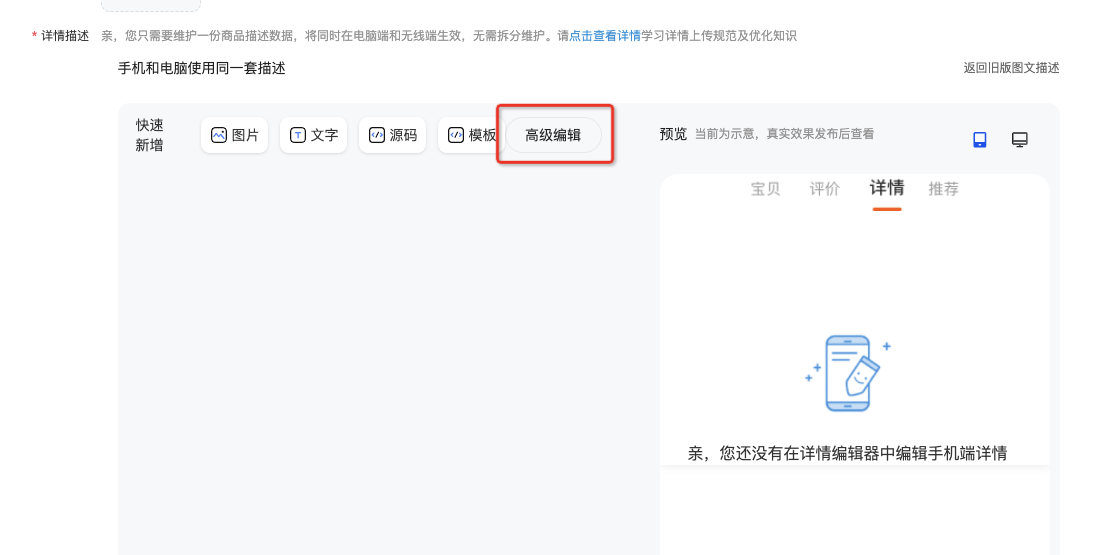The height and width of the screenshot is (555, 1095).
Task: Switch preview to desktop computer view
Action: click(x=1020, y=140)
